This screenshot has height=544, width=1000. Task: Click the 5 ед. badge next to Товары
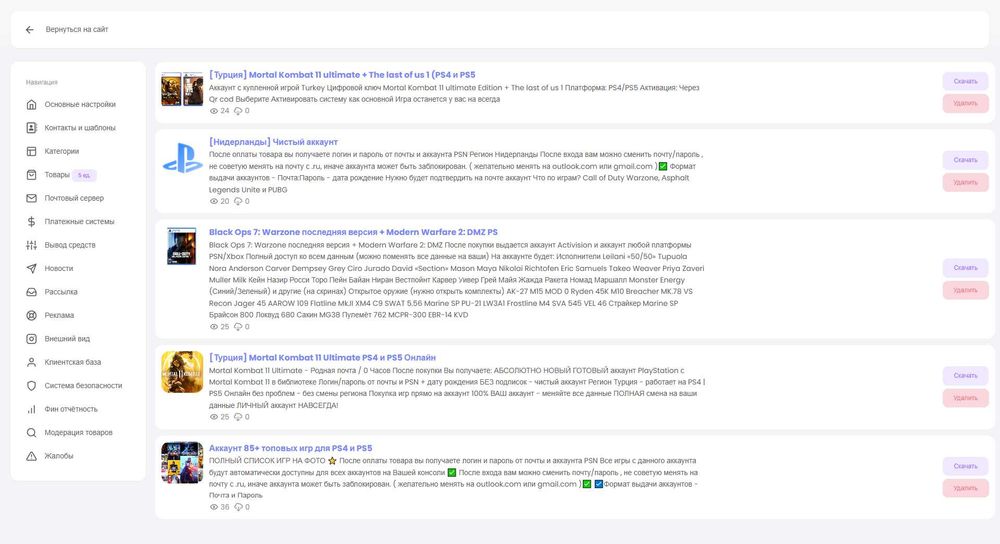[84, 175]
